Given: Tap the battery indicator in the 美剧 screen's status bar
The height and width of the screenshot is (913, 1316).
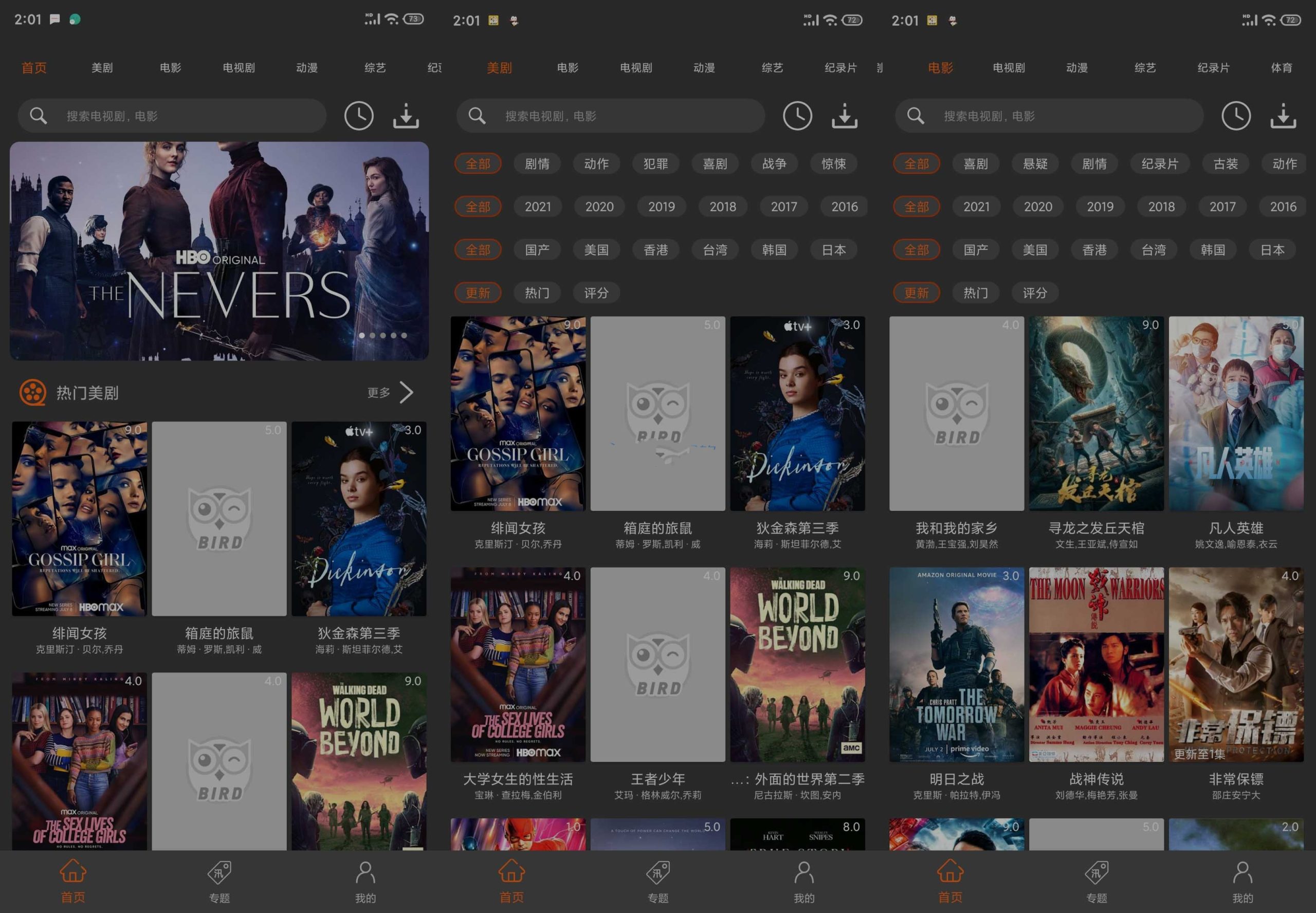Looking at the screenshot, I should pyautogui.click(x=852, y=20).
